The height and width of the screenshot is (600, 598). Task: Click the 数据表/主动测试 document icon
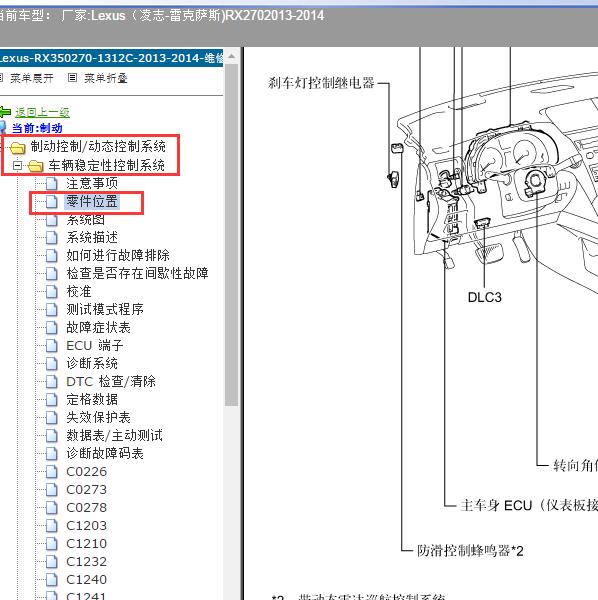pyautogui.click(x=52, y=435)
